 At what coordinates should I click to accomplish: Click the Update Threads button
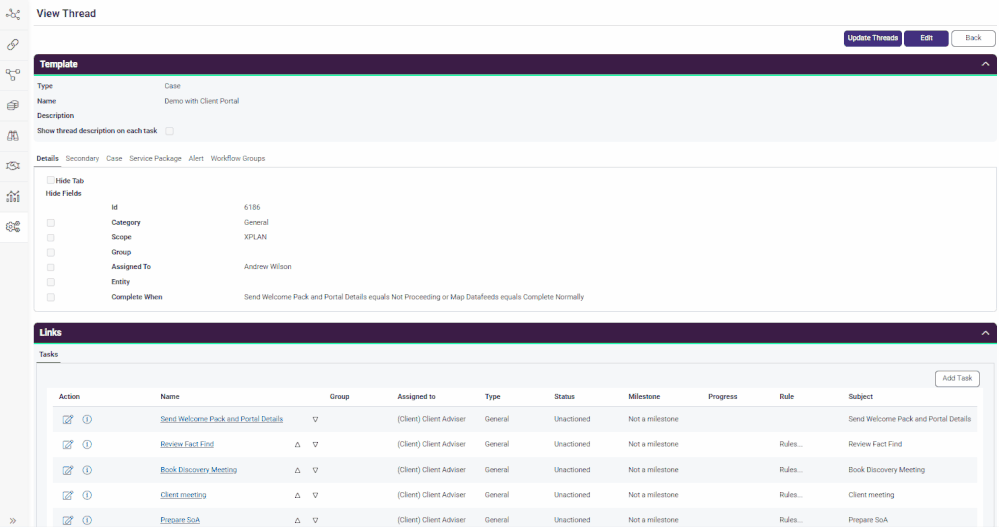point(872,38)
